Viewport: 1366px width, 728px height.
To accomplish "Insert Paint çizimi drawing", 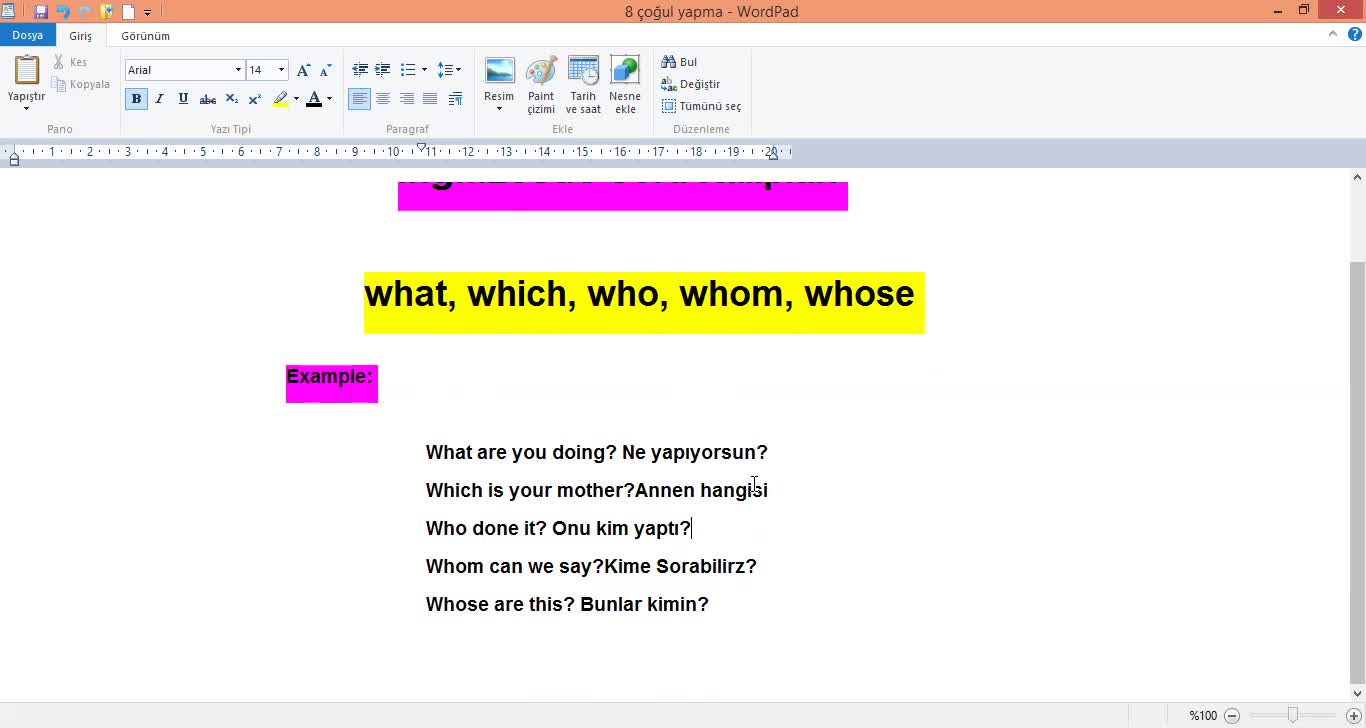I will pyautogui.click(x=541, y=85).
